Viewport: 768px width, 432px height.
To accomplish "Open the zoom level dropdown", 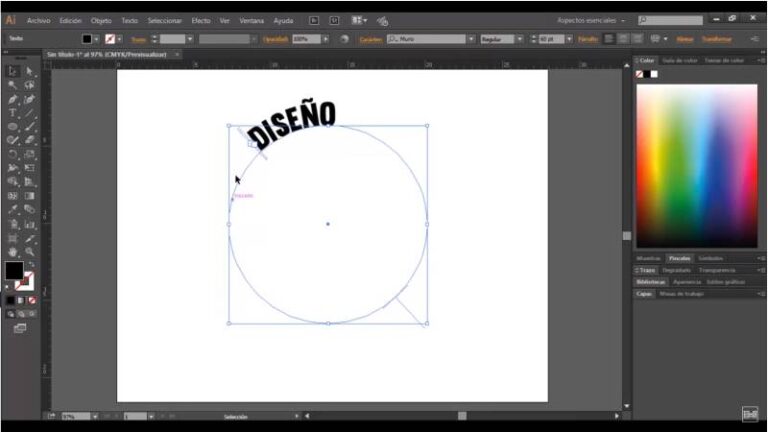I will pyautogui.click(x=95, y=416).
